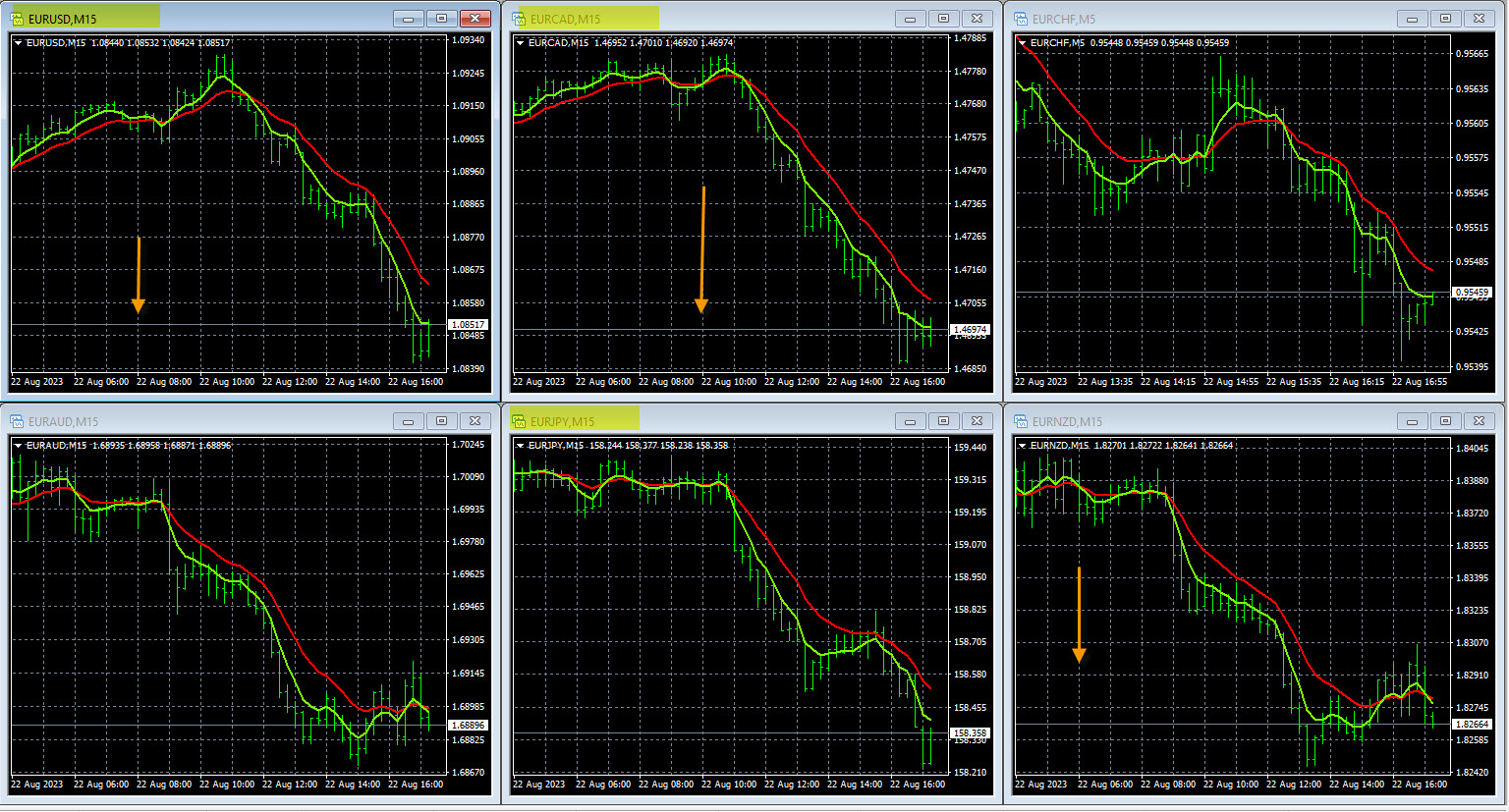Image resolution: width=1509 pixels, height=812 pixels.
Task: Click the 1.08517 price label on EURUSD
Action: click(468, 325)
